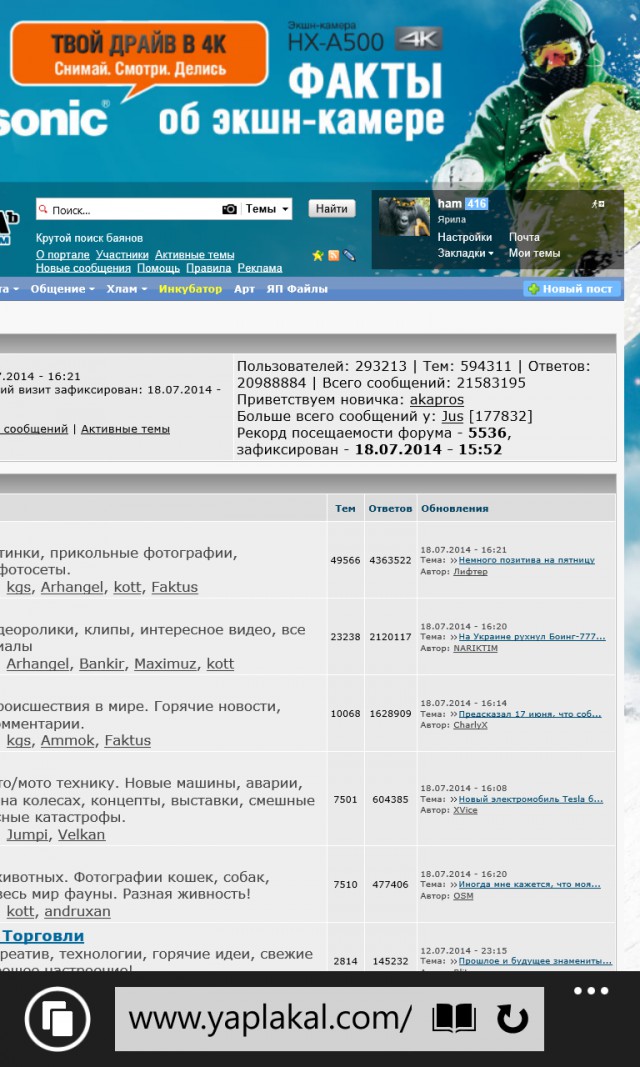Select the topic count 49566
This screenshot has width=640, height=1067.
pos(346,560)
